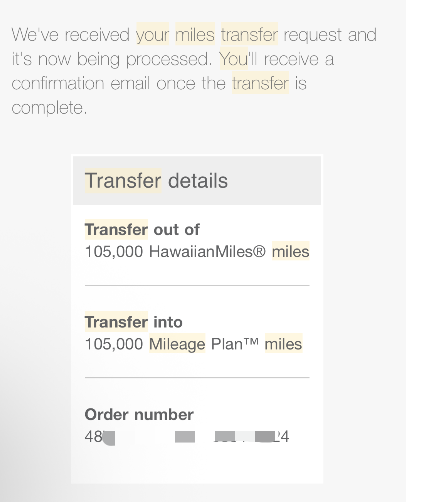The image size is (430, 502).
Task: Click the partially redacted order number value
Action: [x=187, y=437]
